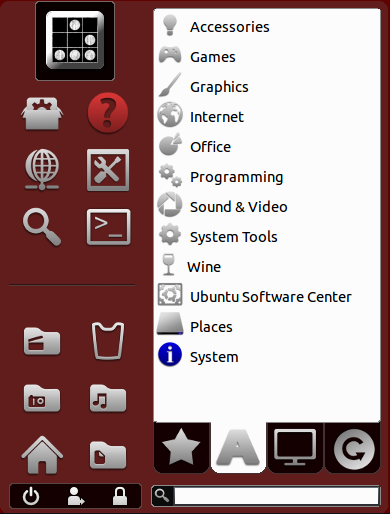Open the Music folder icon
Viewport: 390px width, 514px height.
[x=108, y=398]
